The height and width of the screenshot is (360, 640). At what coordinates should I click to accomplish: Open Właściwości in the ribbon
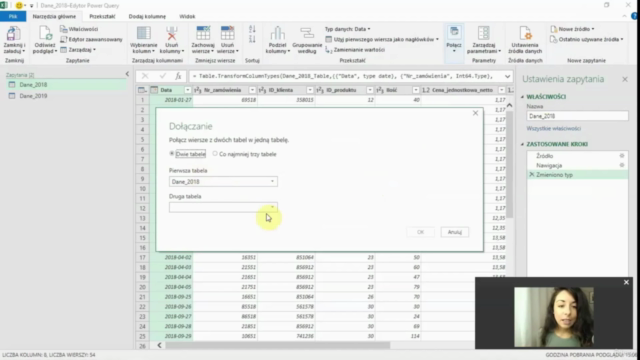pyautogui.click(x=79, y=29)
